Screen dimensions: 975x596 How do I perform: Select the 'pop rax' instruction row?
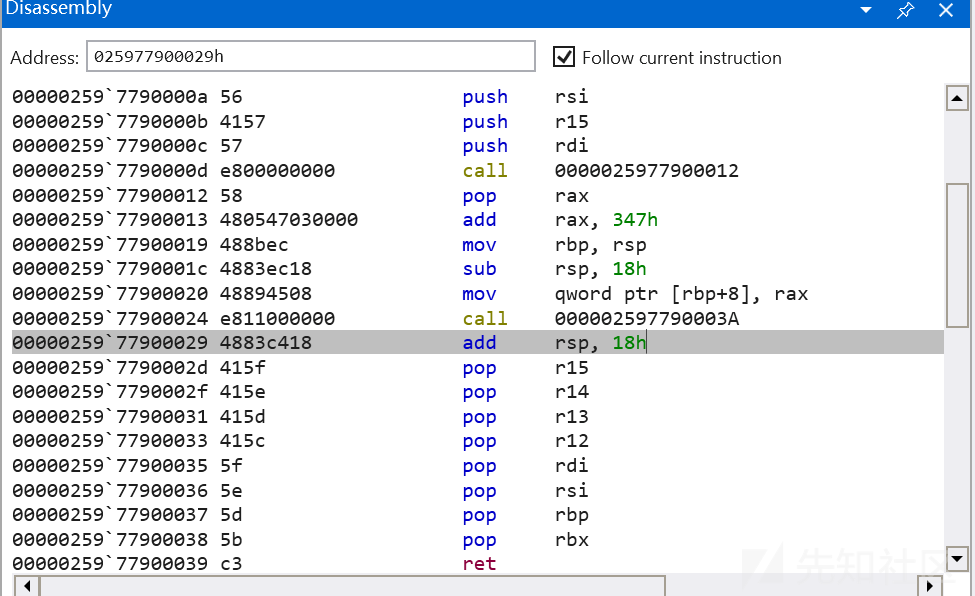point(478,195)
